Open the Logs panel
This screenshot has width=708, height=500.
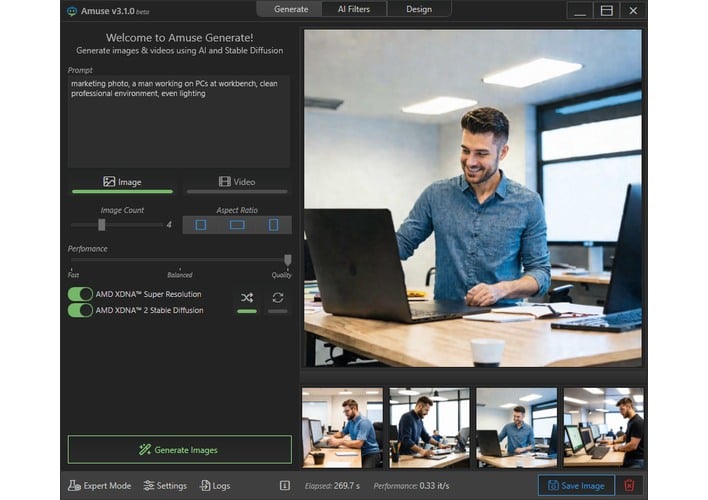[x=214, y=486]
